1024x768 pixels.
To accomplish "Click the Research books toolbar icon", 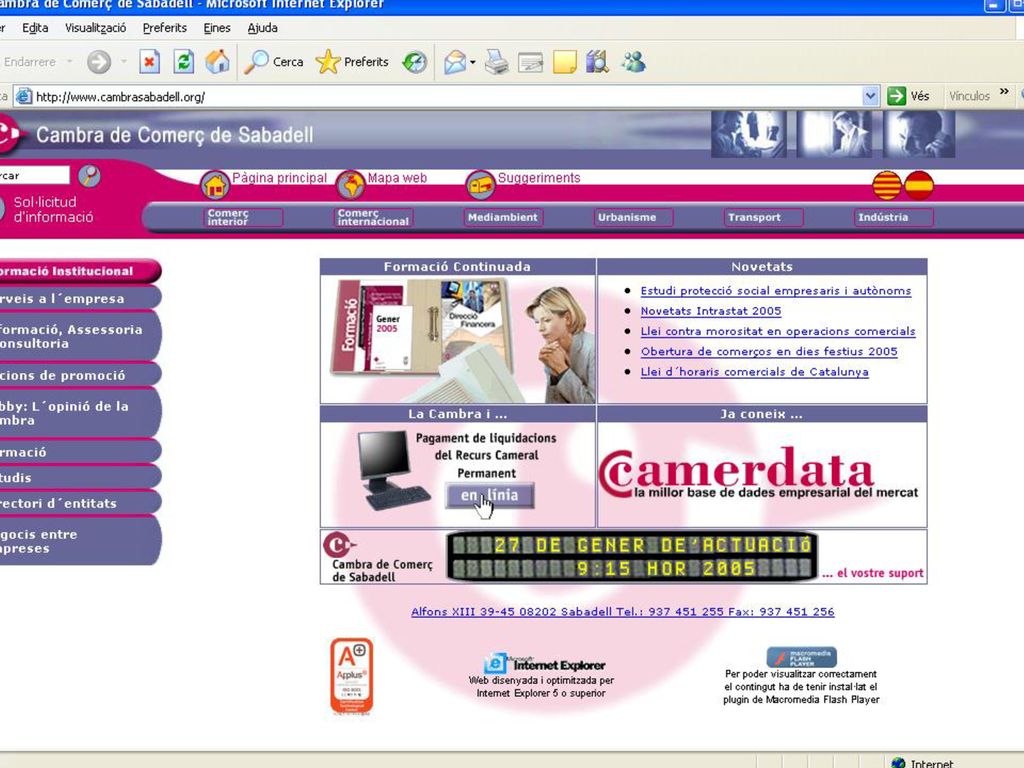I will (x=597, y=62).
